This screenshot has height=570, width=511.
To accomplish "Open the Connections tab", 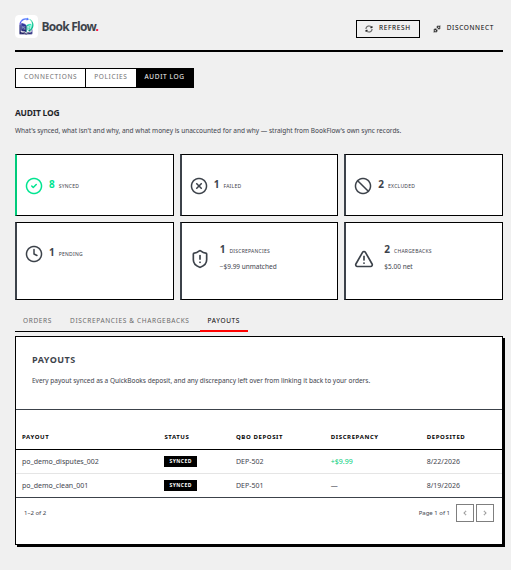I will click(51, 77).
